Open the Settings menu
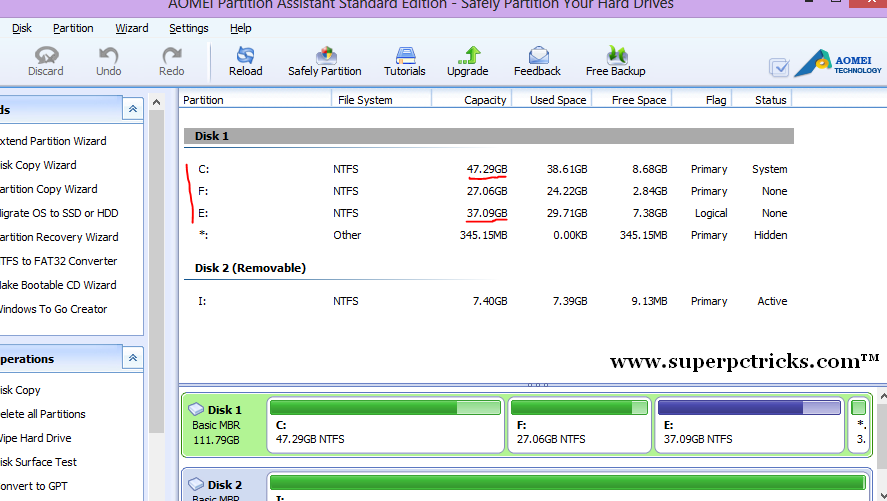887x501 pixels. (189, 28)
